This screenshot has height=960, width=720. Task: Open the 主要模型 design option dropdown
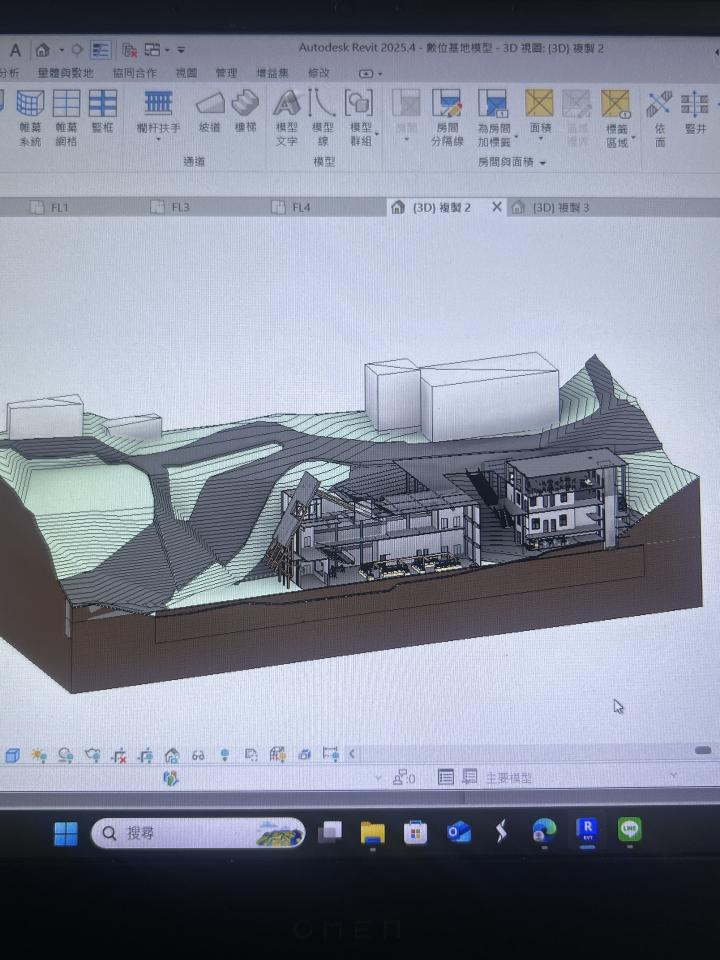(x=674, y=775)
